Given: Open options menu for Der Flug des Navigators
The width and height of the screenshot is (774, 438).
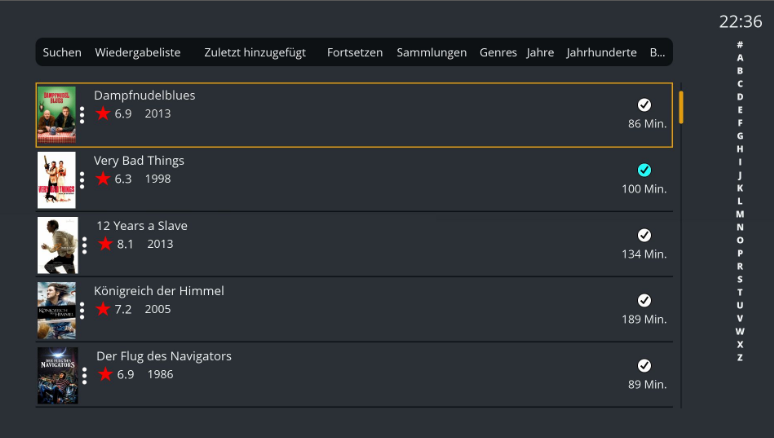Looking at the screenshot, I should [x=84, y=375].
